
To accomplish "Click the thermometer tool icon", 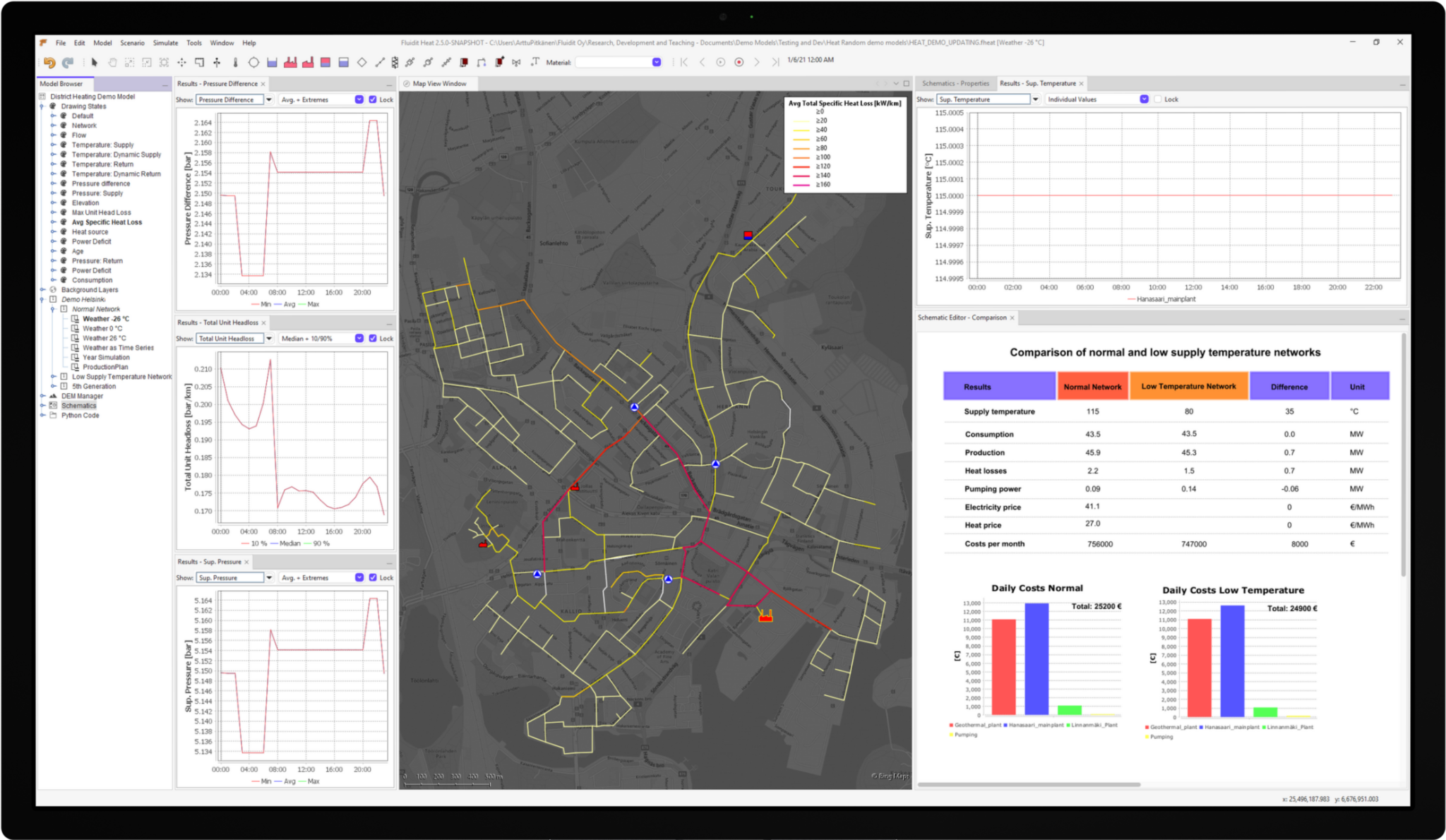I will coord(235,62).
